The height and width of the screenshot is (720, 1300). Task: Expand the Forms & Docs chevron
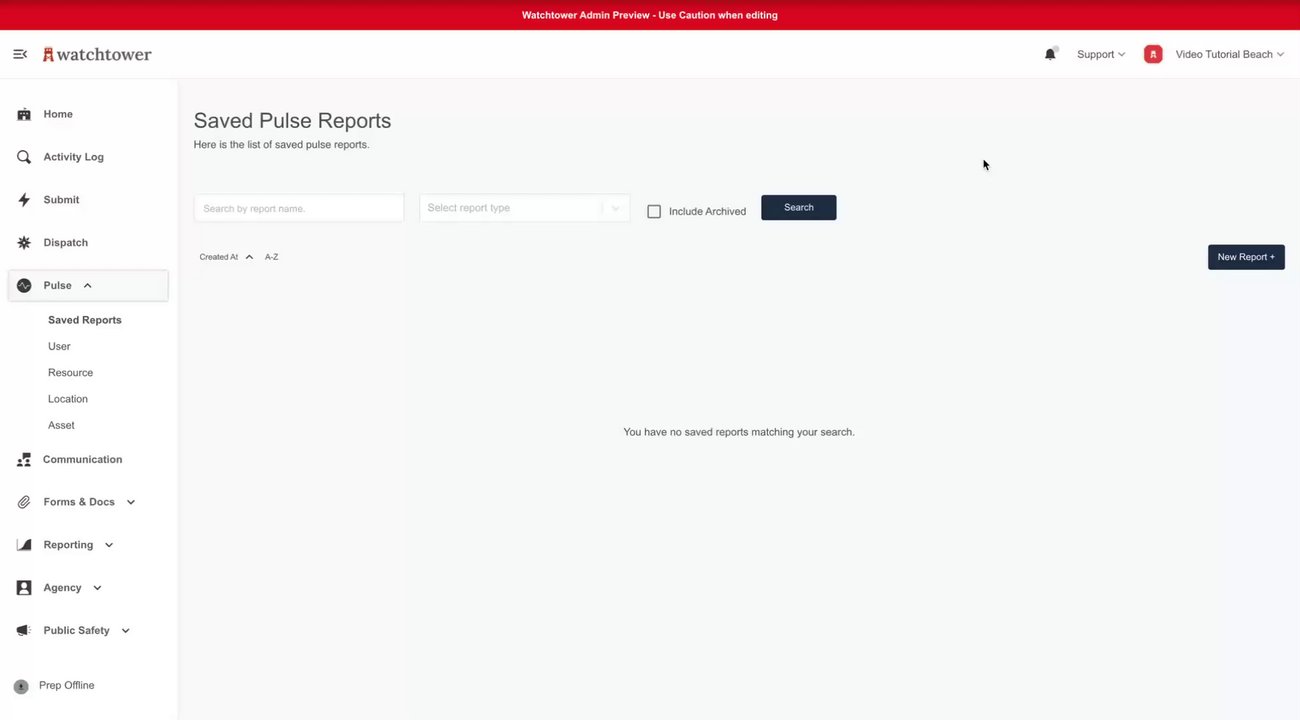(x=131, y=502)
